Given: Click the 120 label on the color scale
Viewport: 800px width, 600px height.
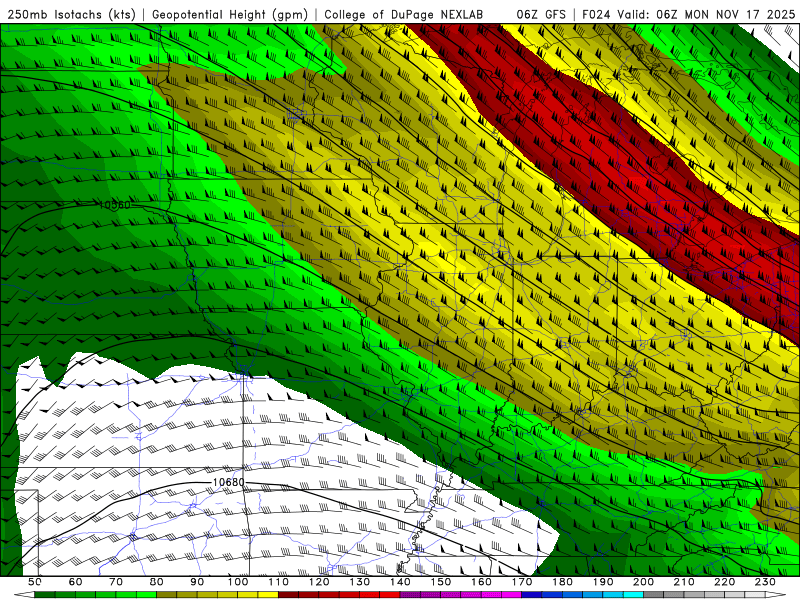Looking at the screenshot, I should point(319,582).
